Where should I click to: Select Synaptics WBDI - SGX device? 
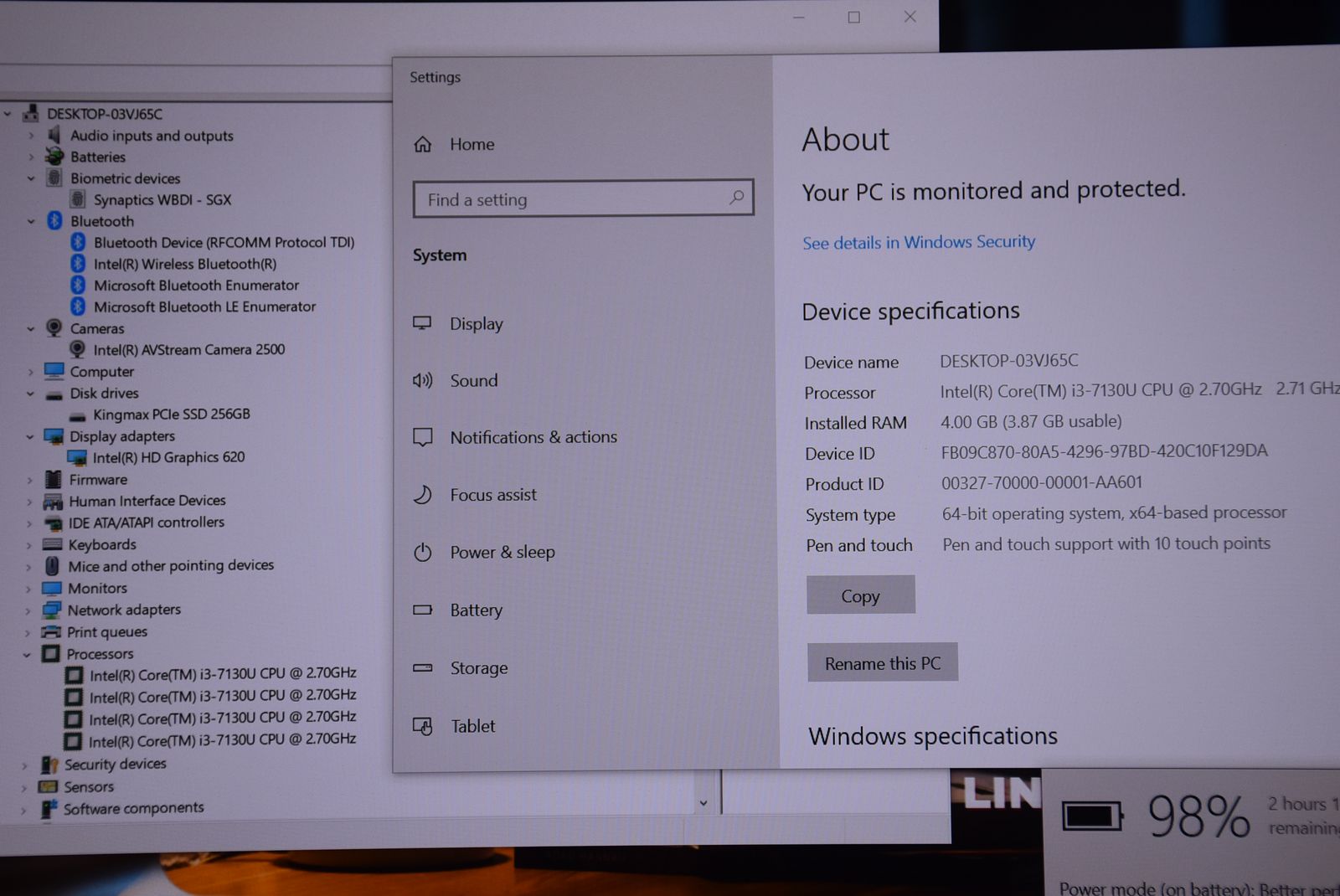coord(162,199)
